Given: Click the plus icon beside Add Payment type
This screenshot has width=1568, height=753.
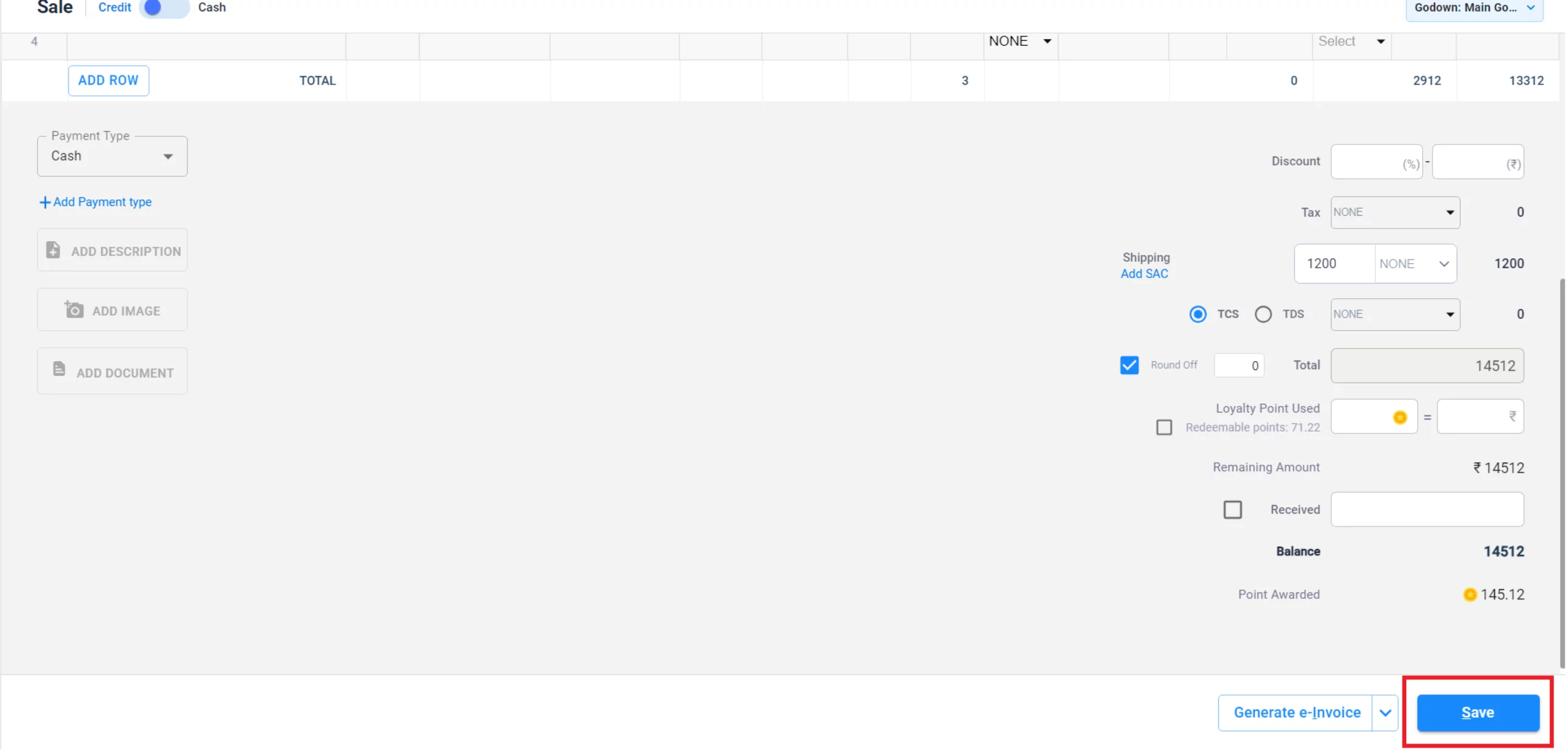Looking at the screenshot, I should pos(45,202).
